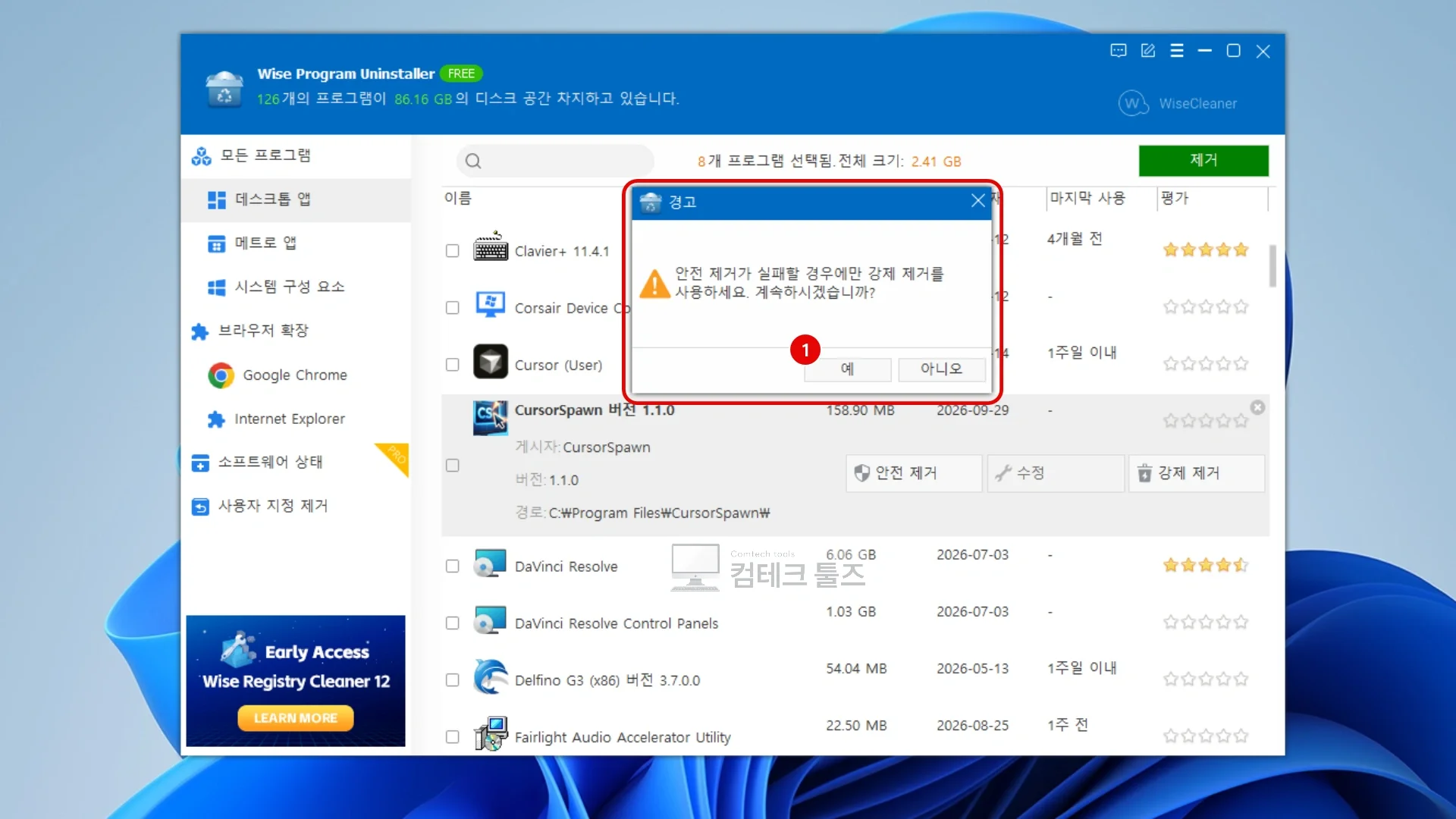Open 소프트웨어 상태 (PRO) item
1456x819 pixels.
[296, 462]
